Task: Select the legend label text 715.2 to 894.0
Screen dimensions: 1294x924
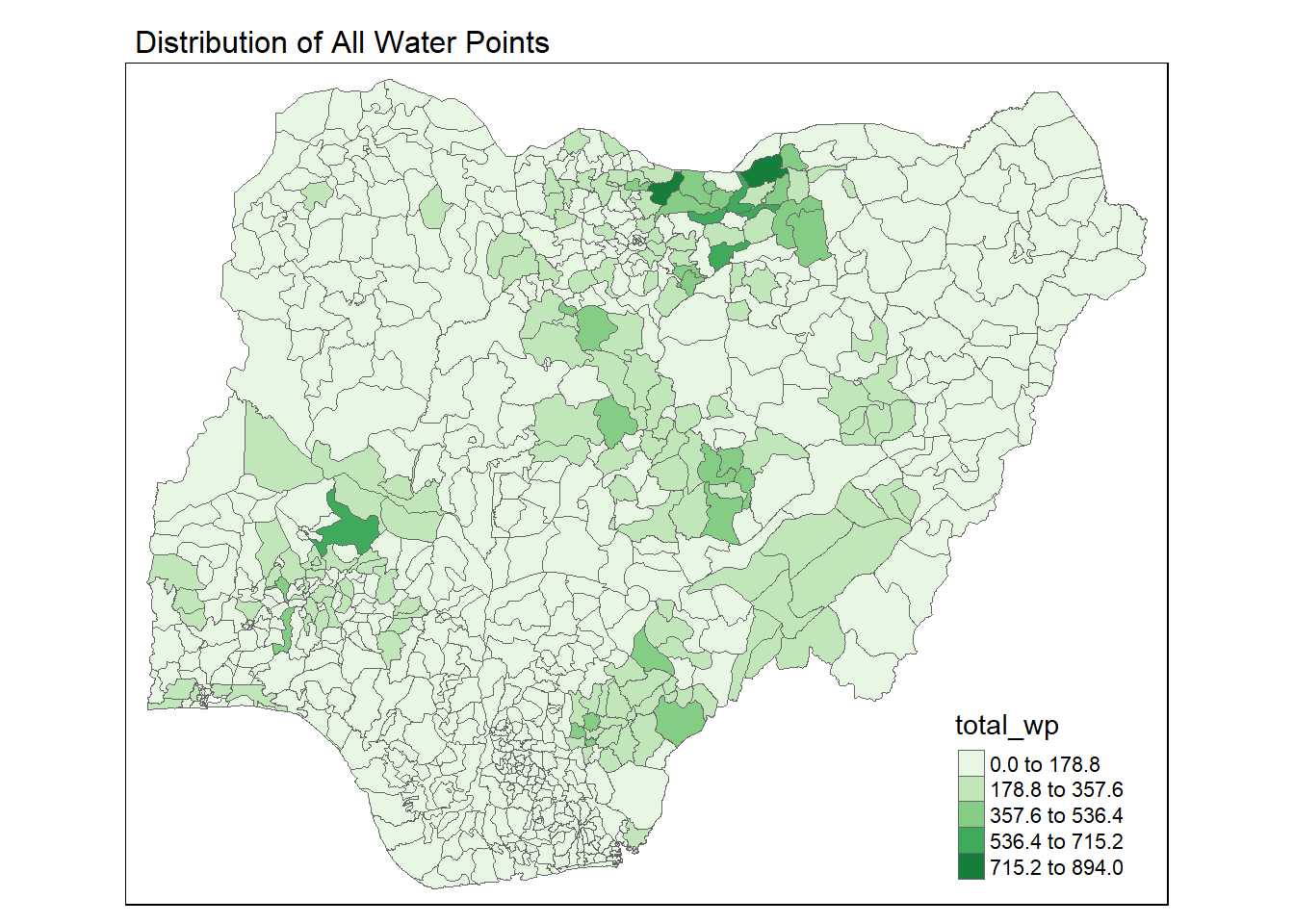Action: (x=1056, y=867)
